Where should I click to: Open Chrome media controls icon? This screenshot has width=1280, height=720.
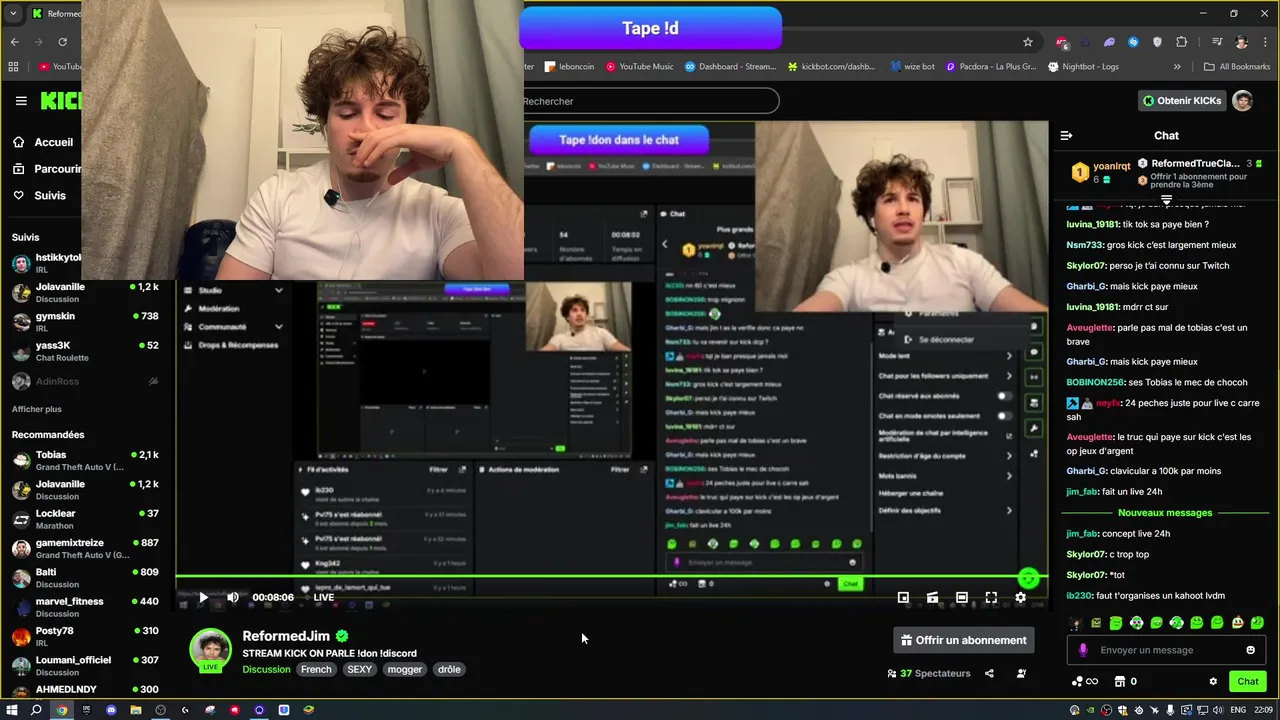(1217, 42)
